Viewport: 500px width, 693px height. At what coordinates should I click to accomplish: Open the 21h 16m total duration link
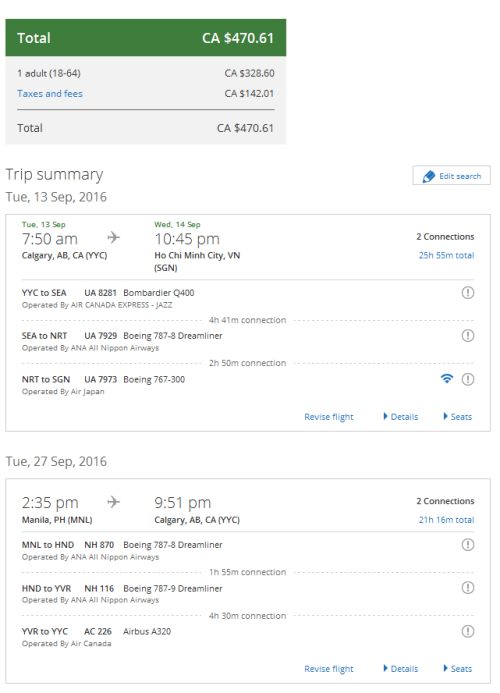446,520
